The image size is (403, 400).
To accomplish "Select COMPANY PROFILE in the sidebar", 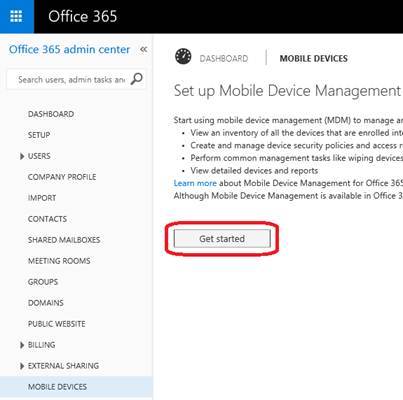I will pos(62,177).
